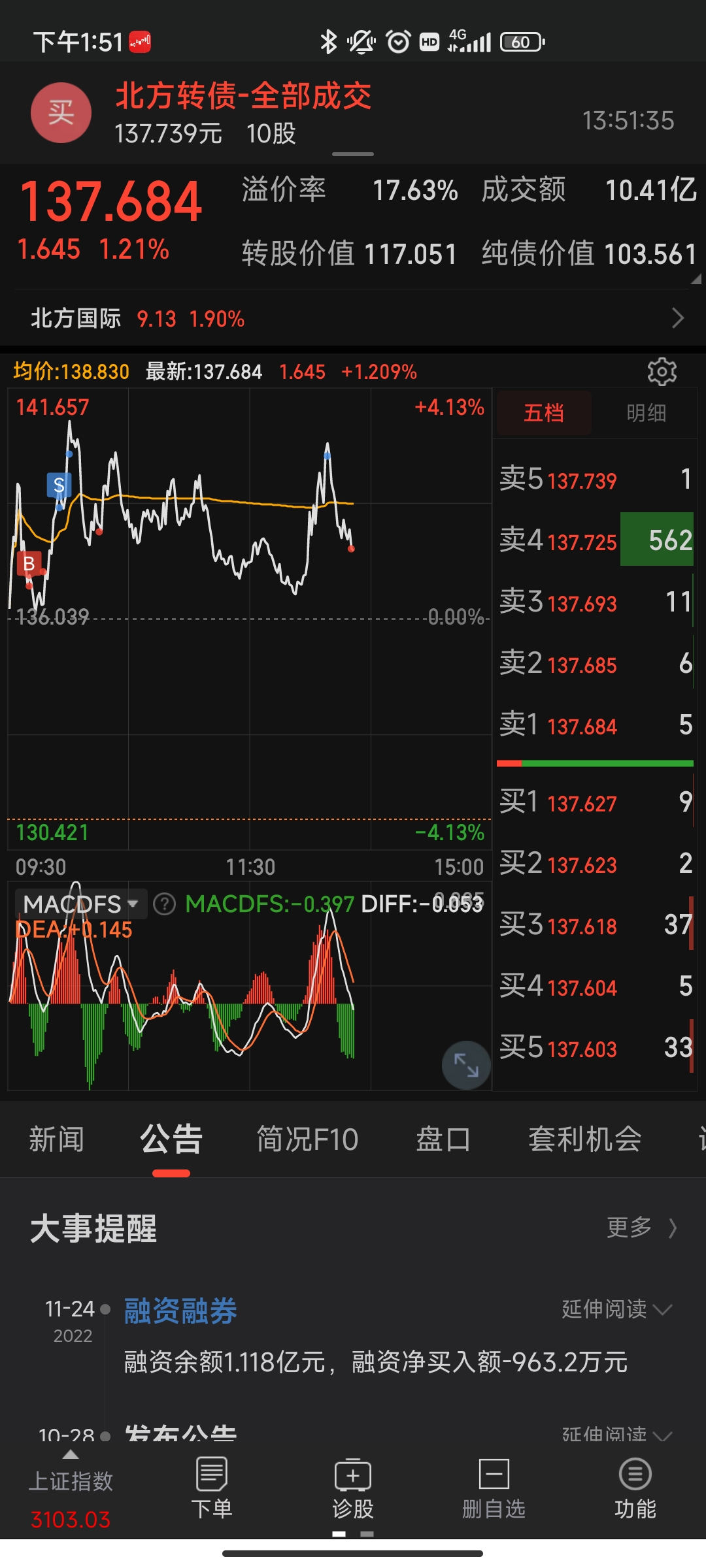The height and width of the screenshot is (1568, 706).
Task: Switch order book to 明细 view
Action: pos(646,413)
